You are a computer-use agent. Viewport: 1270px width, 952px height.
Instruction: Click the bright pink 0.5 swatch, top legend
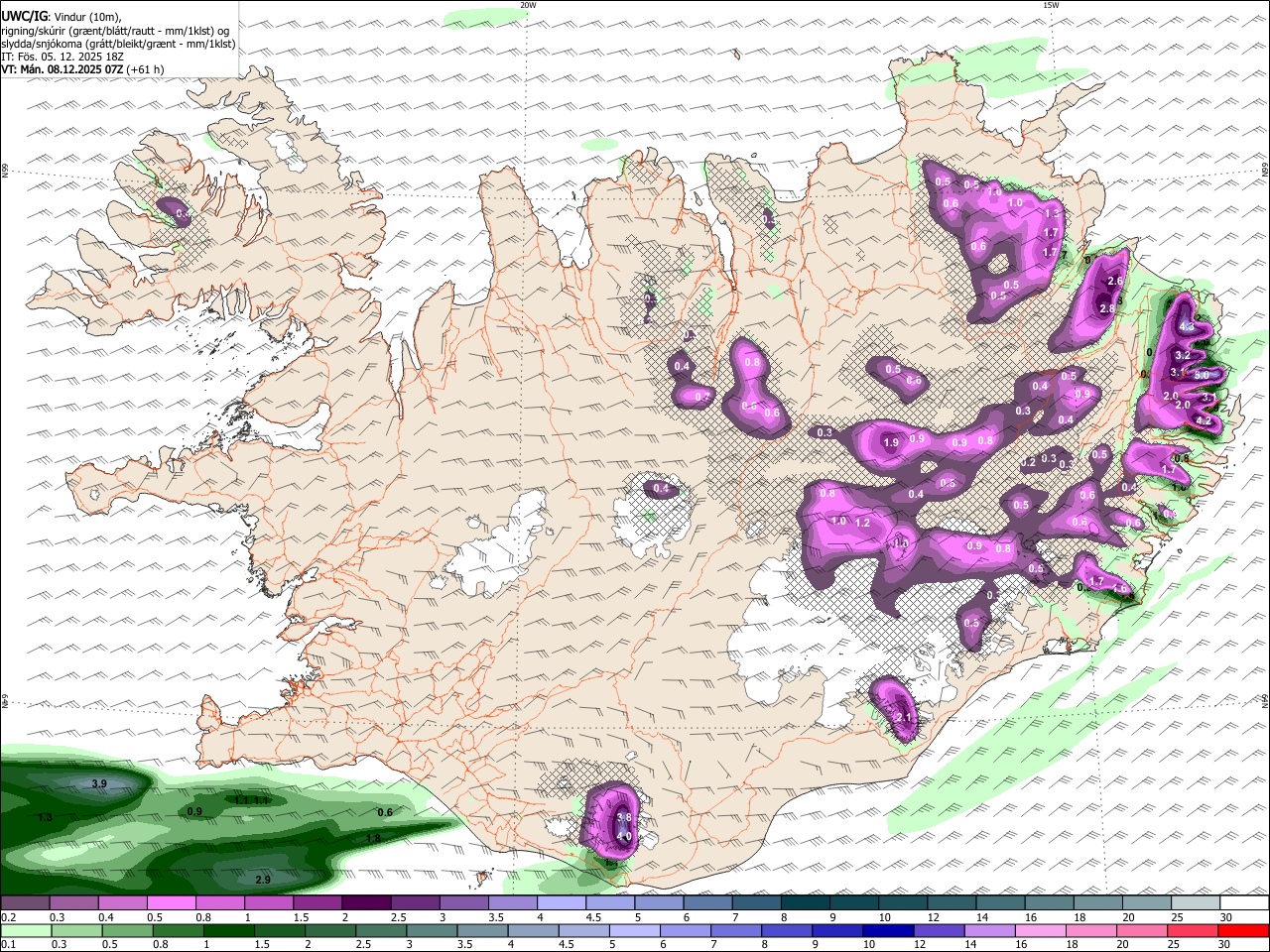[x=171, y=903]
